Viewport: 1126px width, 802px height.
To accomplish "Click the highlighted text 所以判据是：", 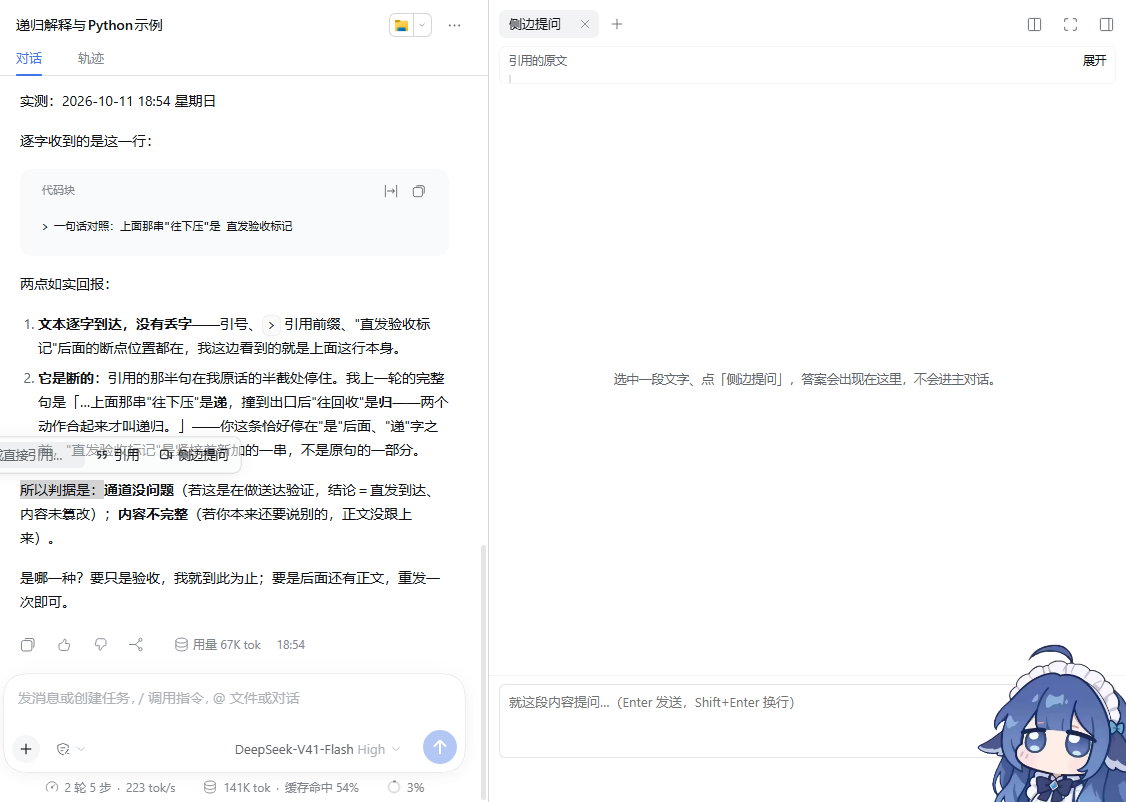I will [x=61, y=490].
